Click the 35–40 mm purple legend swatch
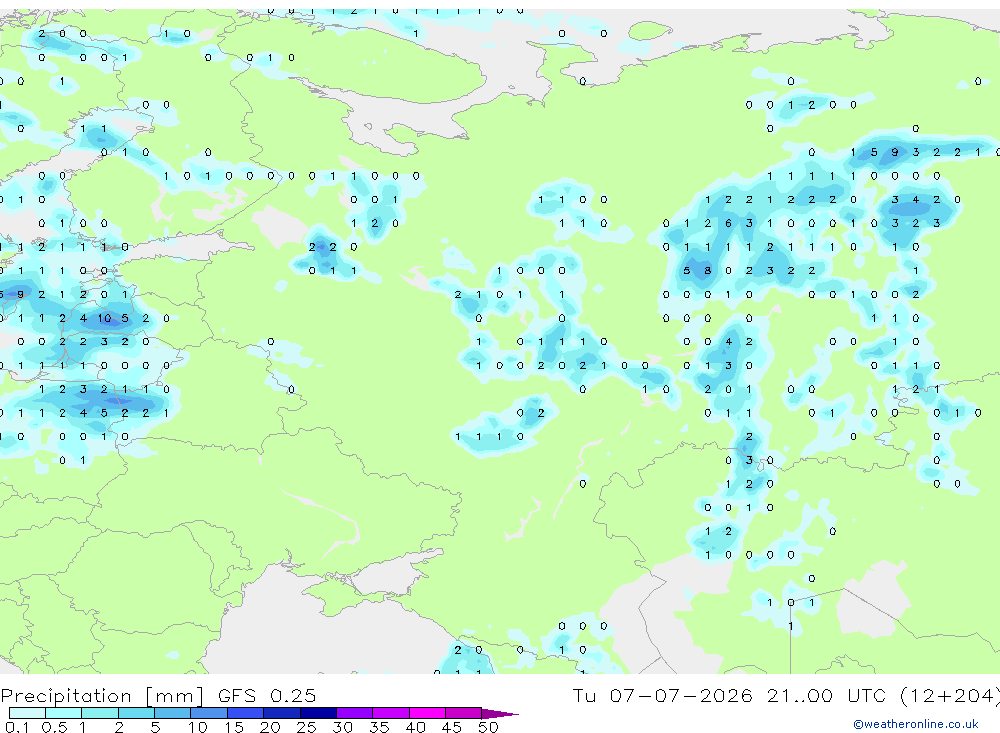Image resolution: width=1000 pixels, height=733 pixels. click(x=391, y=713)
